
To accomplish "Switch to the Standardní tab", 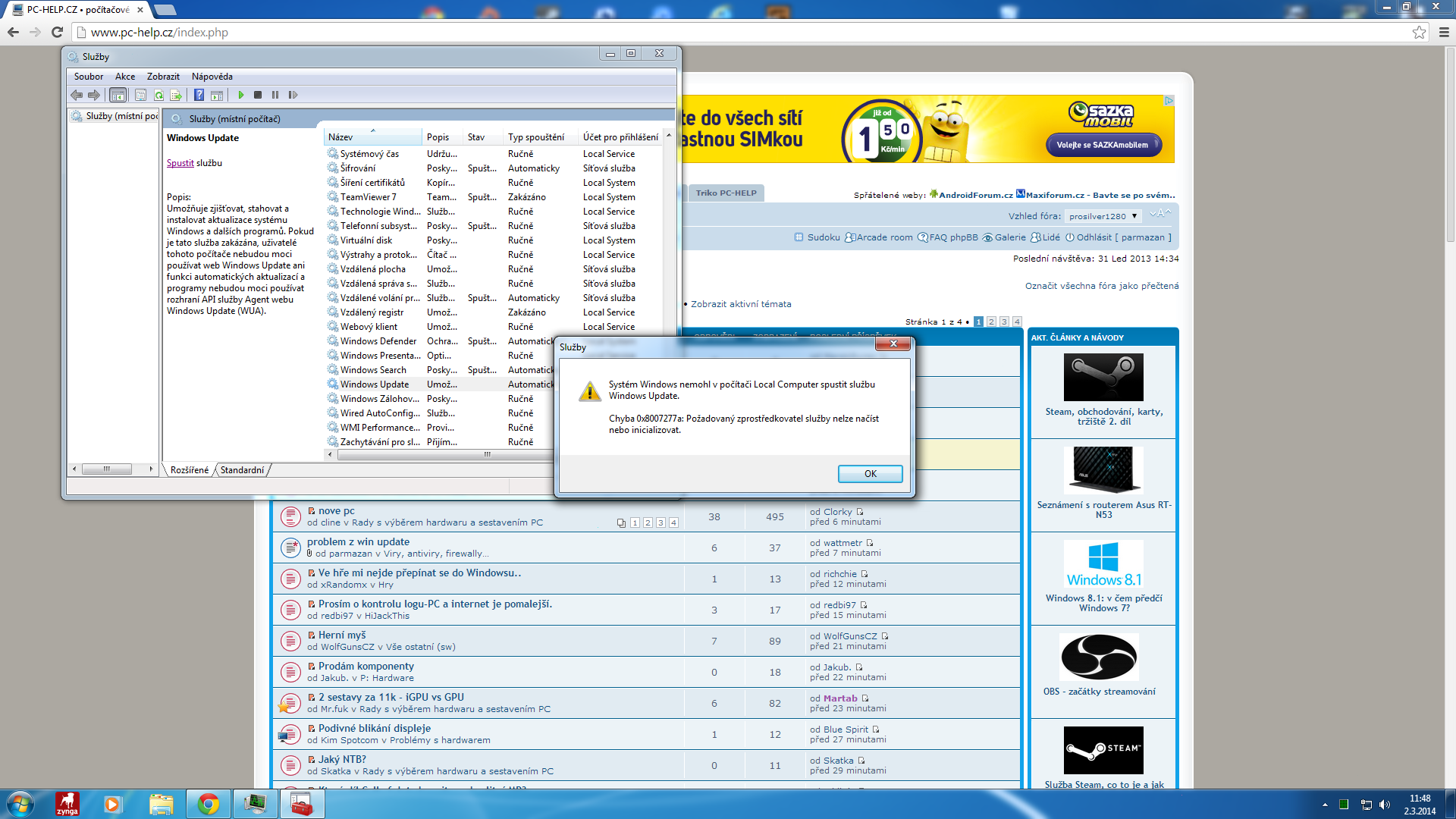I will [x=242, y=470].
